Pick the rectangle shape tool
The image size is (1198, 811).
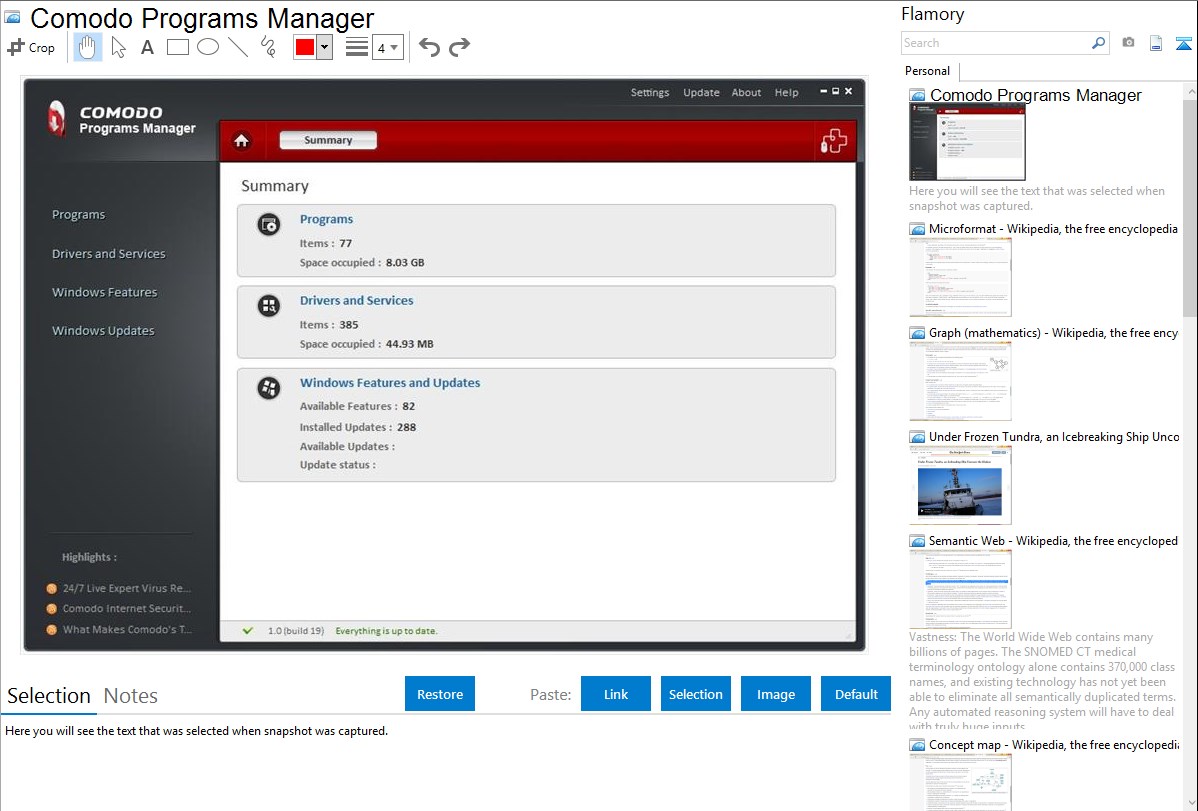click(x=178, y=47)
